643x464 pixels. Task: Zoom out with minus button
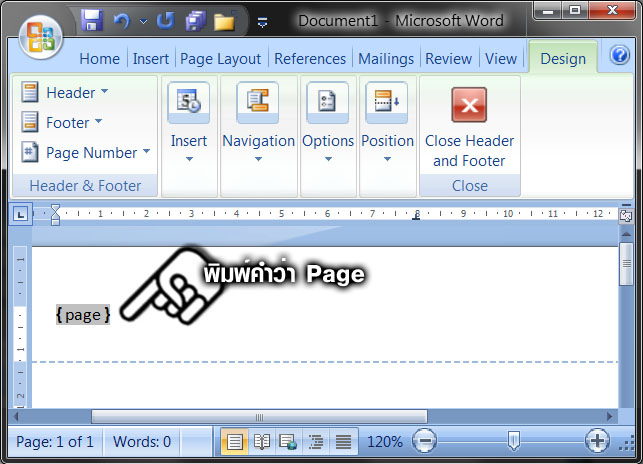pos(424,441)
